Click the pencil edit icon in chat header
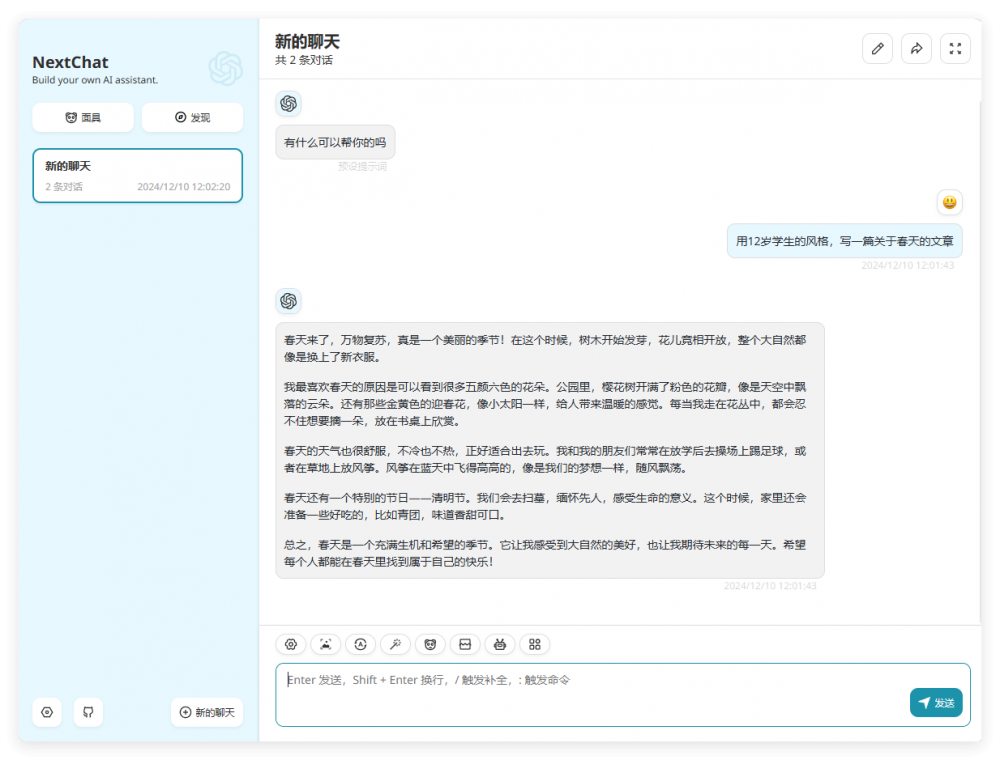The height and width of the screenshot is (760, 1000). (x=877, y=49)
